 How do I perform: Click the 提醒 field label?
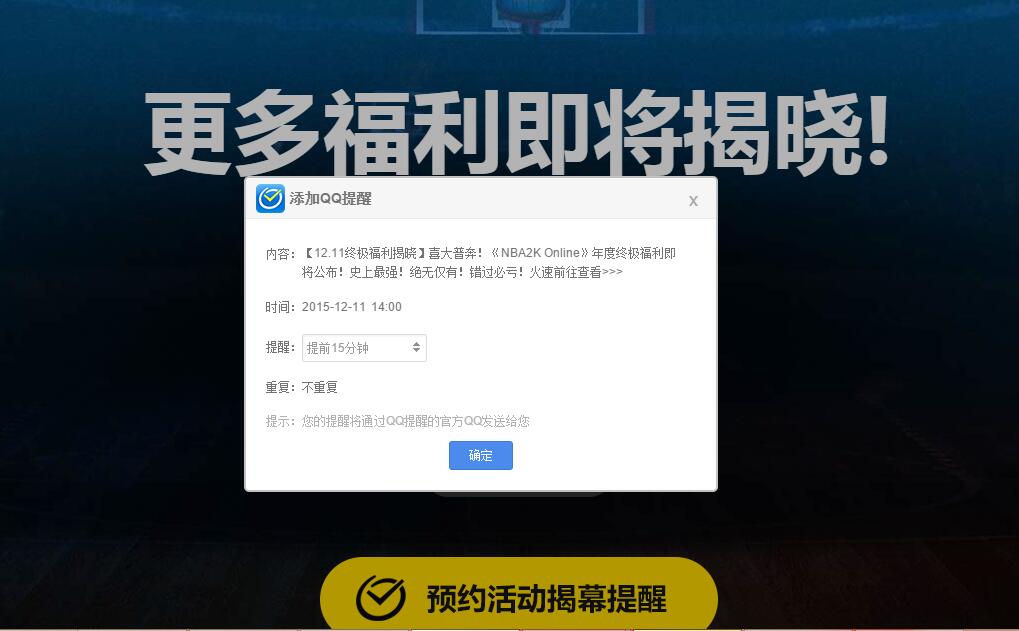(281, 348)
